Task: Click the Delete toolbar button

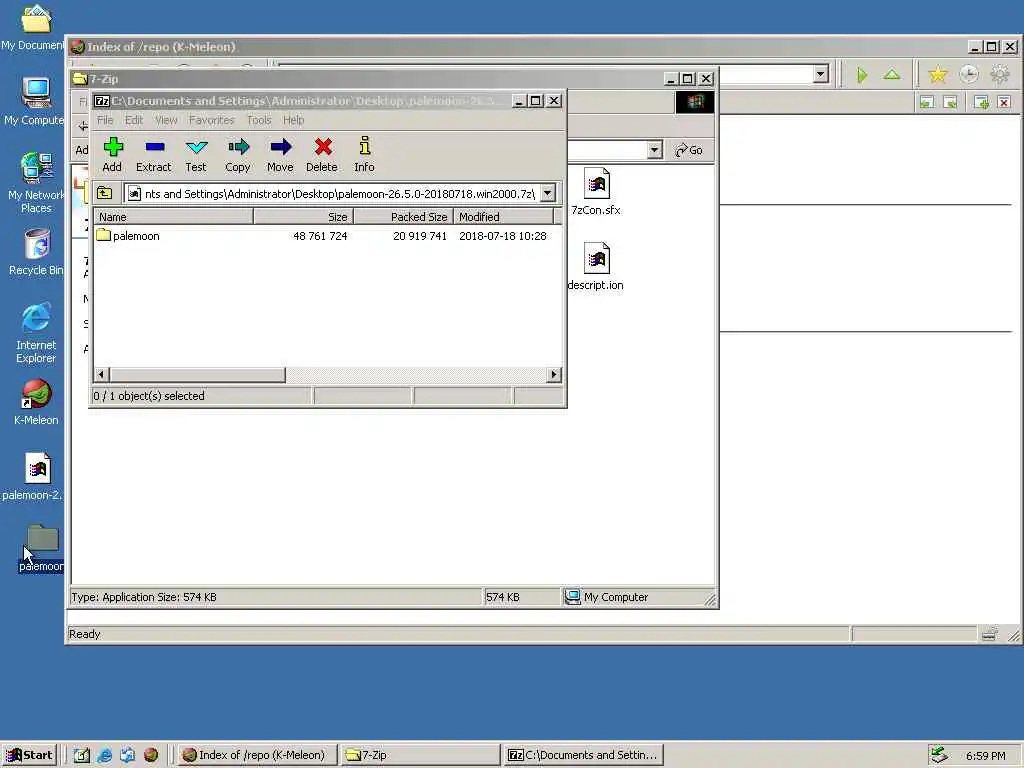Action: (x=322, y=155)
